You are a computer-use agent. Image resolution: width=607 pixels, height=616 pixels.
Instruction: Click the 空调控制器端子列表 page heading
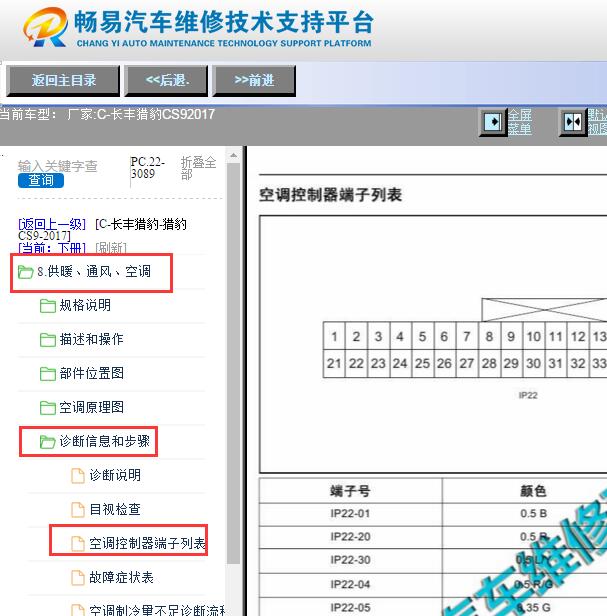pos(330,195)
